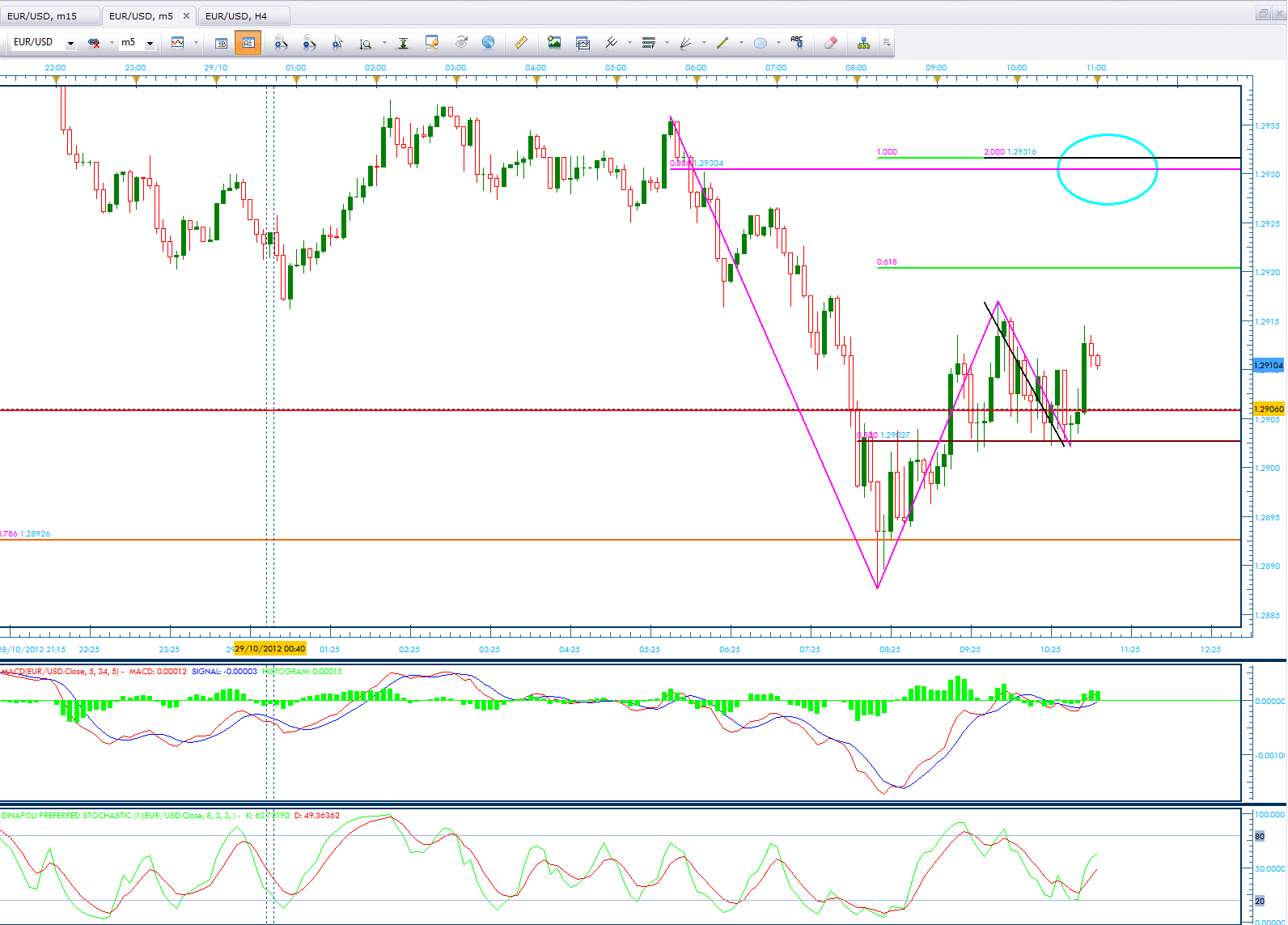Toggle the eye visibility icon

[x=461, y=43]
